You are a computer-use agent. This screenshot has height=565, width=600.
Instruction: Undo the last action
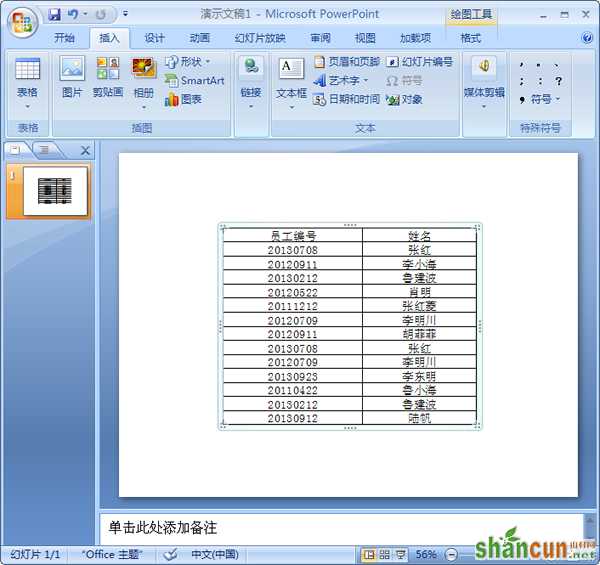point(73,15)
